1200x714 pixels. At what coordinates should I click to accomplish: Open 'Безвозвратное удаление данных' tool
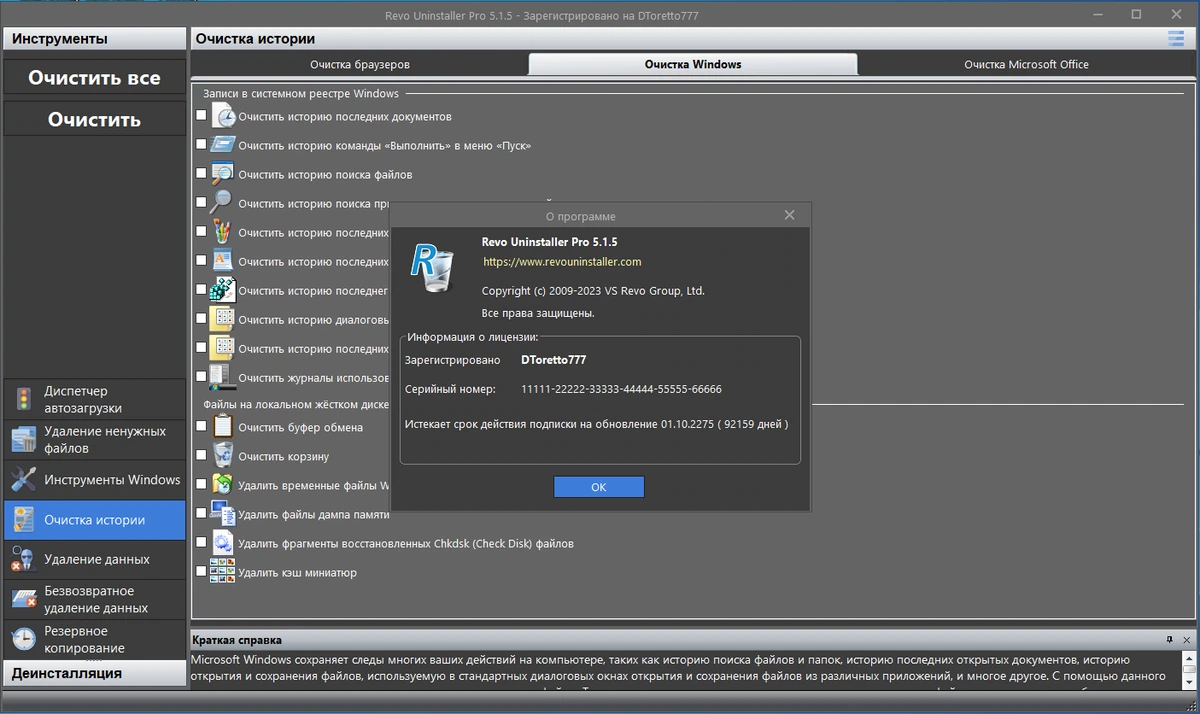pyautogui.click(x=94, y=599)
